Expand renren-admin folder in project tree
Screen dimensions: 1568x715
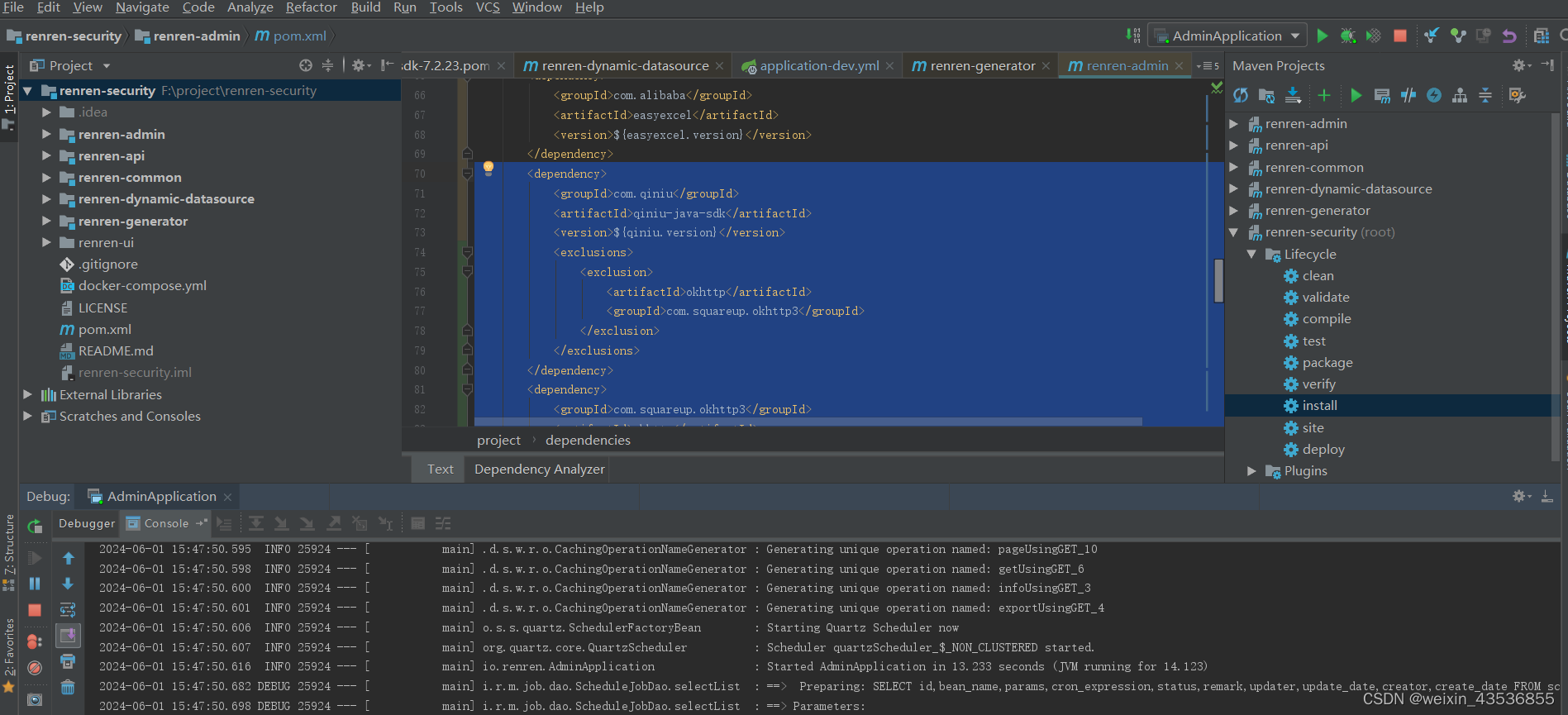click(46, 134)
